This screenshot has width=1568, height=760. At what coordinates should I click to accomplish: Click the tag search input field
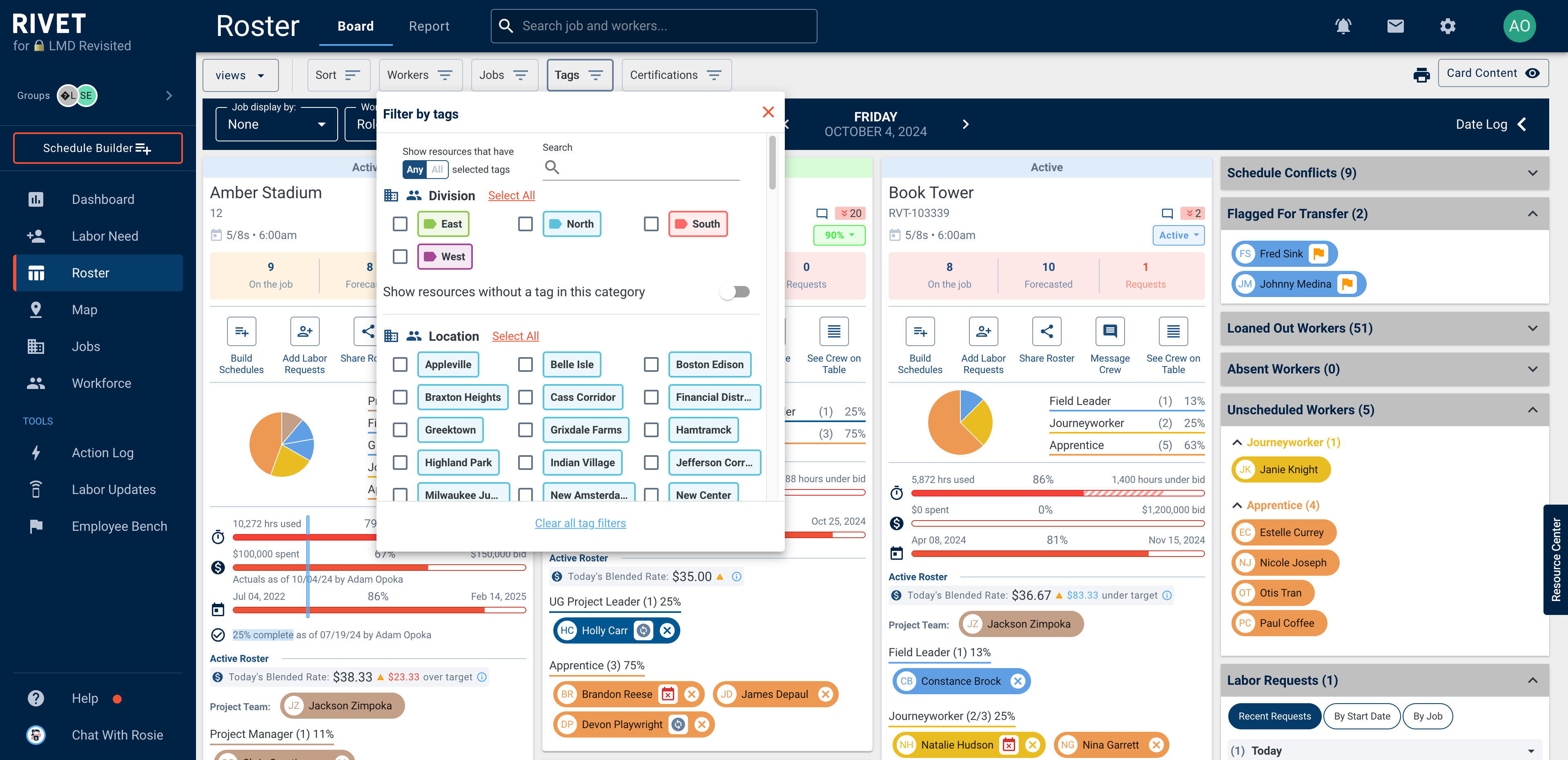(641, 167)
